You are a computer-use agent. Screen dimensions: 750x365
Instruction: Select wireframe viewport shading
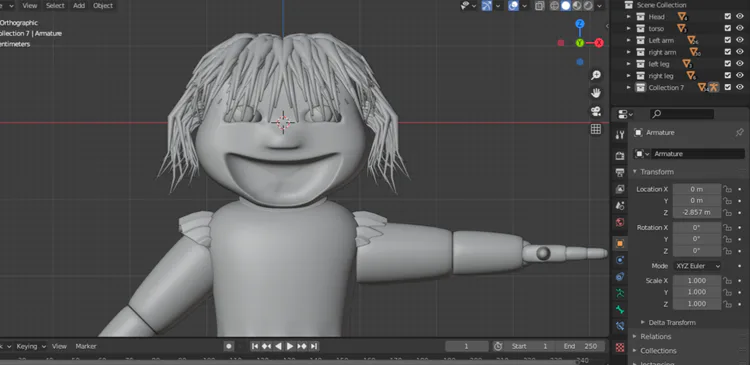554,6
